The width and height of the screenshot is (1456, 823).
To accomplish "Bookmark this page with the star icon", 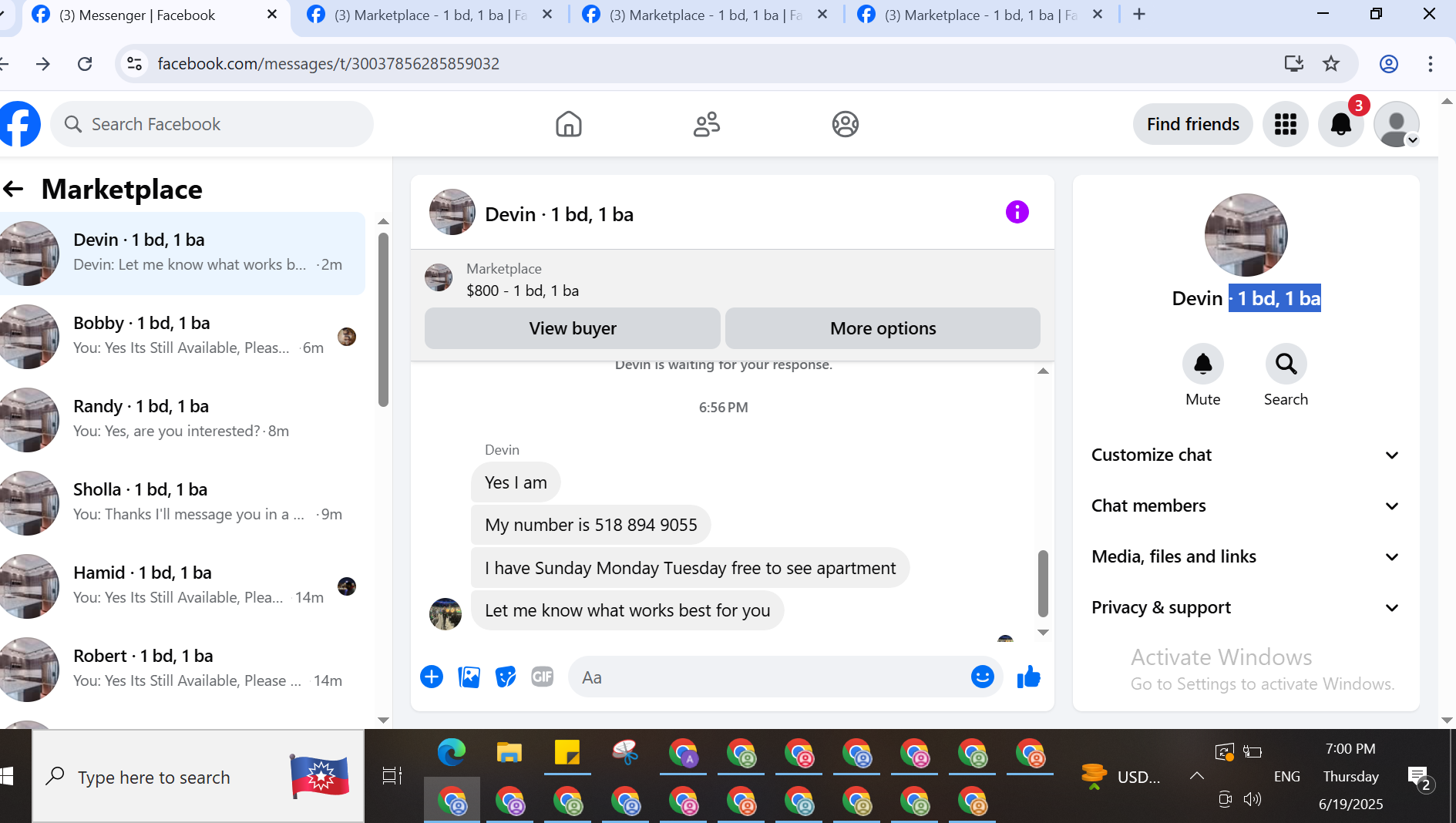I will click(x=1331, y=64).
